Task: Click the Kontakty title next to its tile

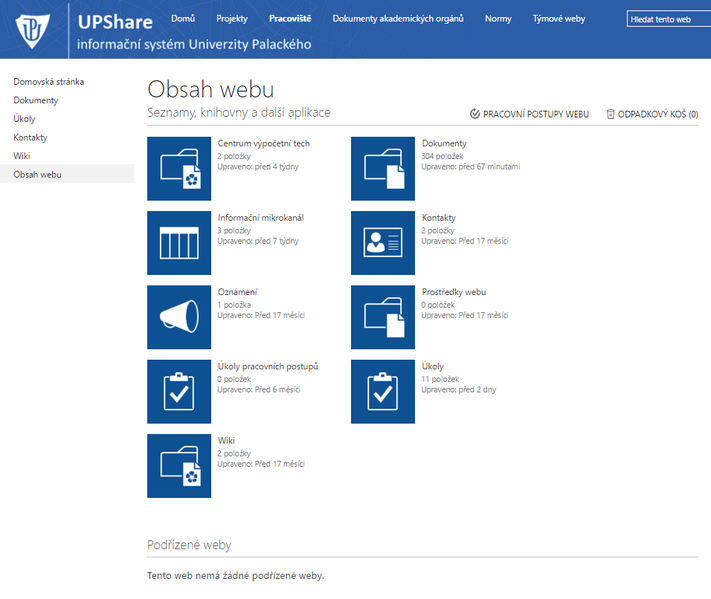Action: pyautogui.click(x=438, y=218)
